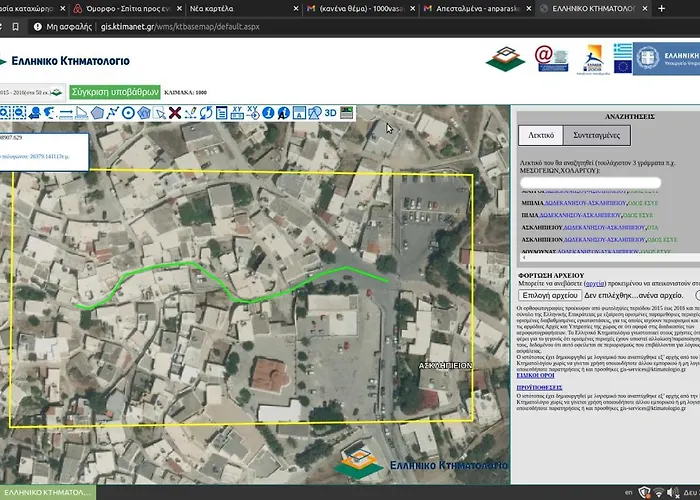Screen dimensions: 700x500
Task: Click the Σύγκριση υποβάθρων button
Action: pos(116,91)
